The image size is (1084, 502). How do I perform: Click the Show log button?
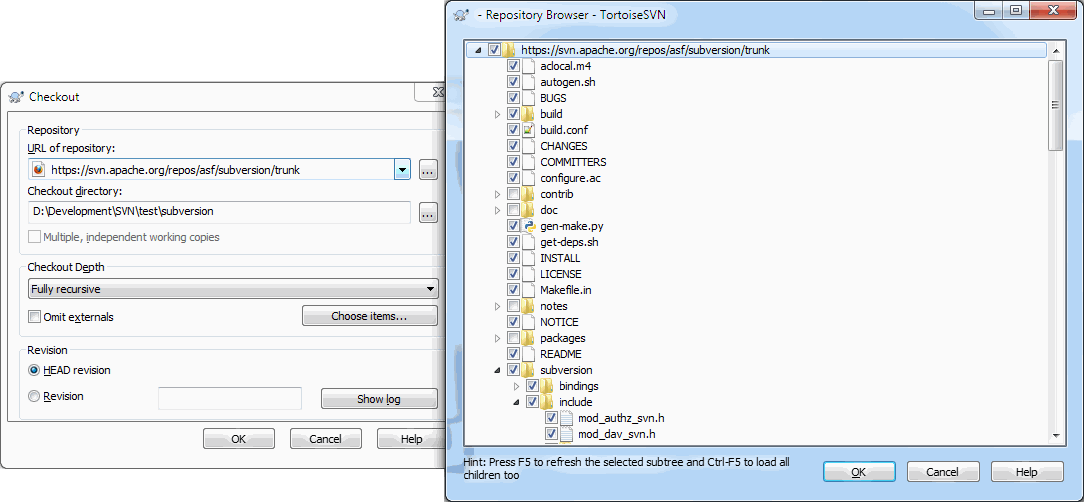pos(379,399)
